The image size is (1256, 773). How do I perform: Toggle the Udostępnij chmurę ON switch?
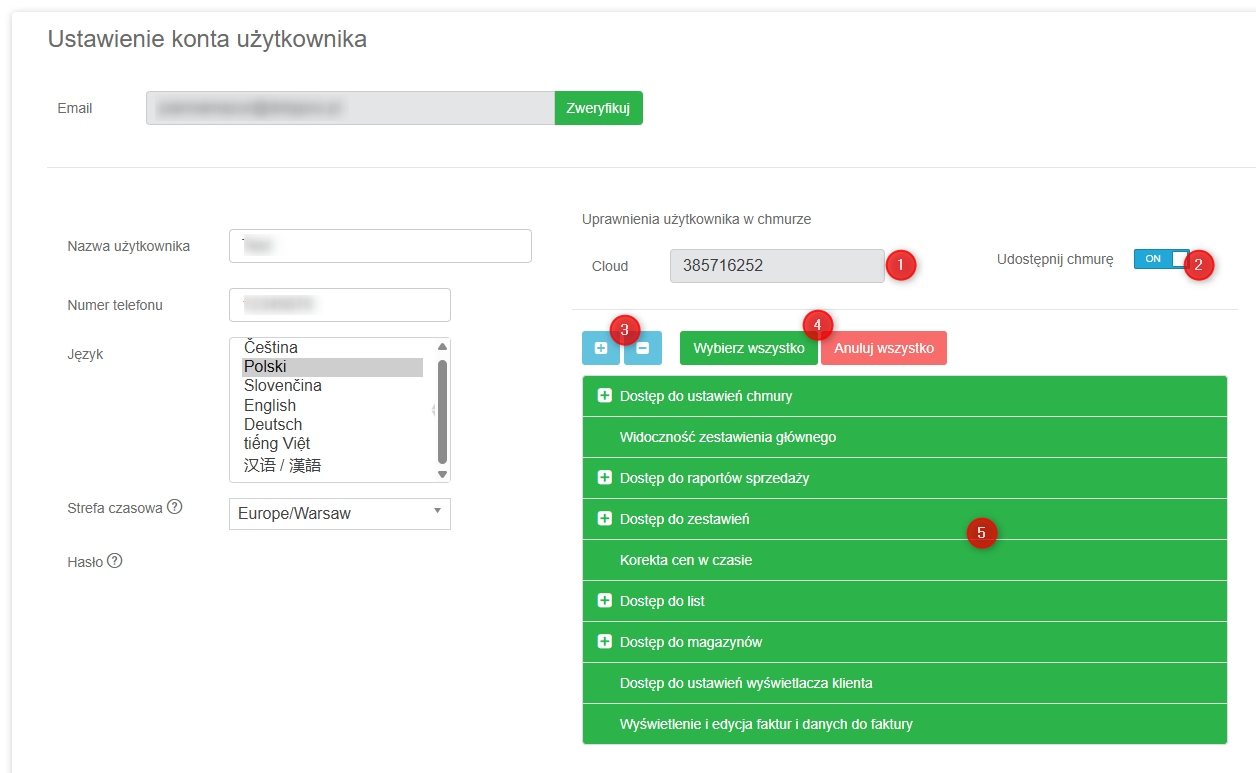pyautogui.click(x=1161, y=259)
